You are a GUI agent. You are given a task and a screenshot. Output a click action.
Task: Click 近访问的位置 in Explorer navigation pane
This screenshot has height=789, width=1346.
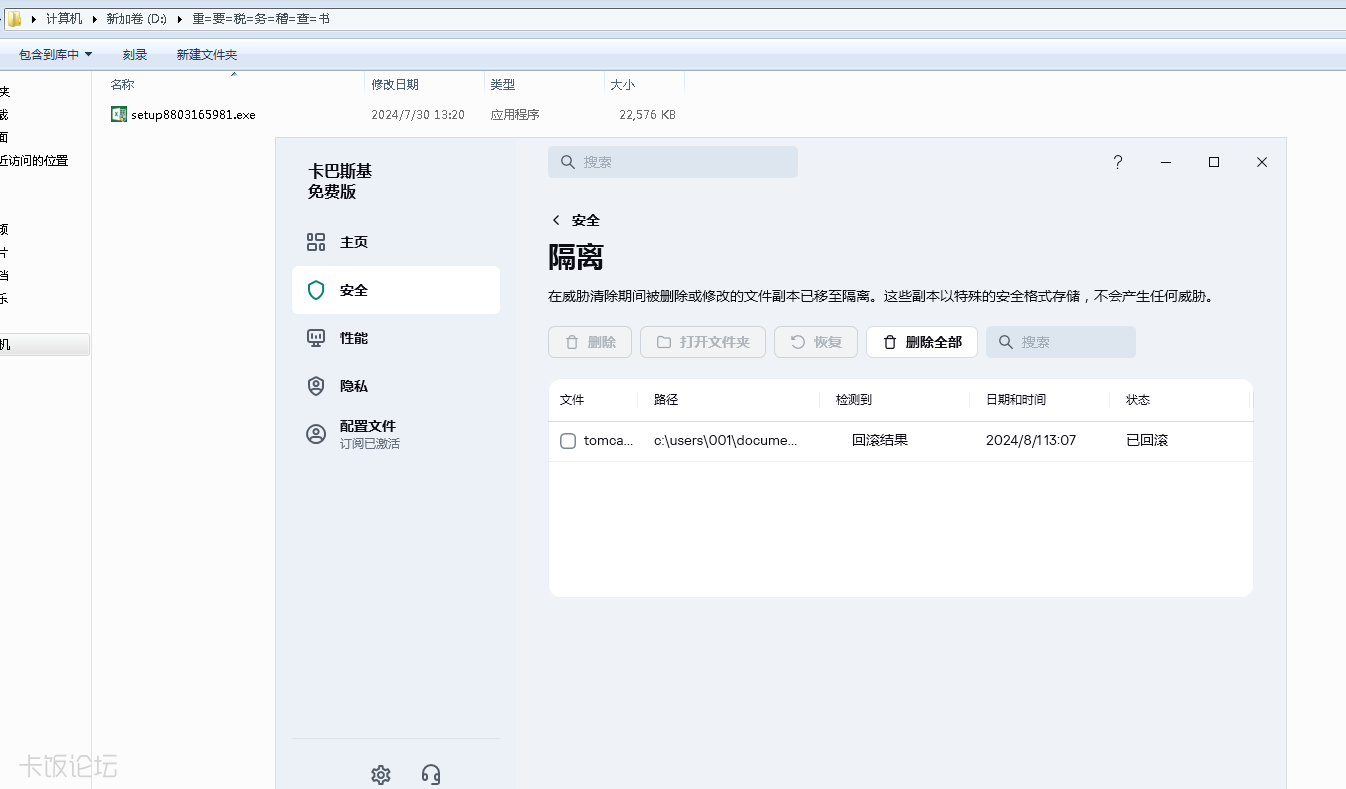coord(34,160)
